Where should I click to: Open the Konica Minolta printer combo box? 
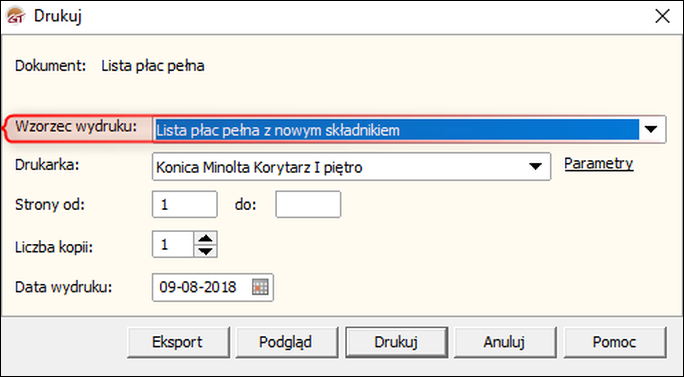click(351, 166)
